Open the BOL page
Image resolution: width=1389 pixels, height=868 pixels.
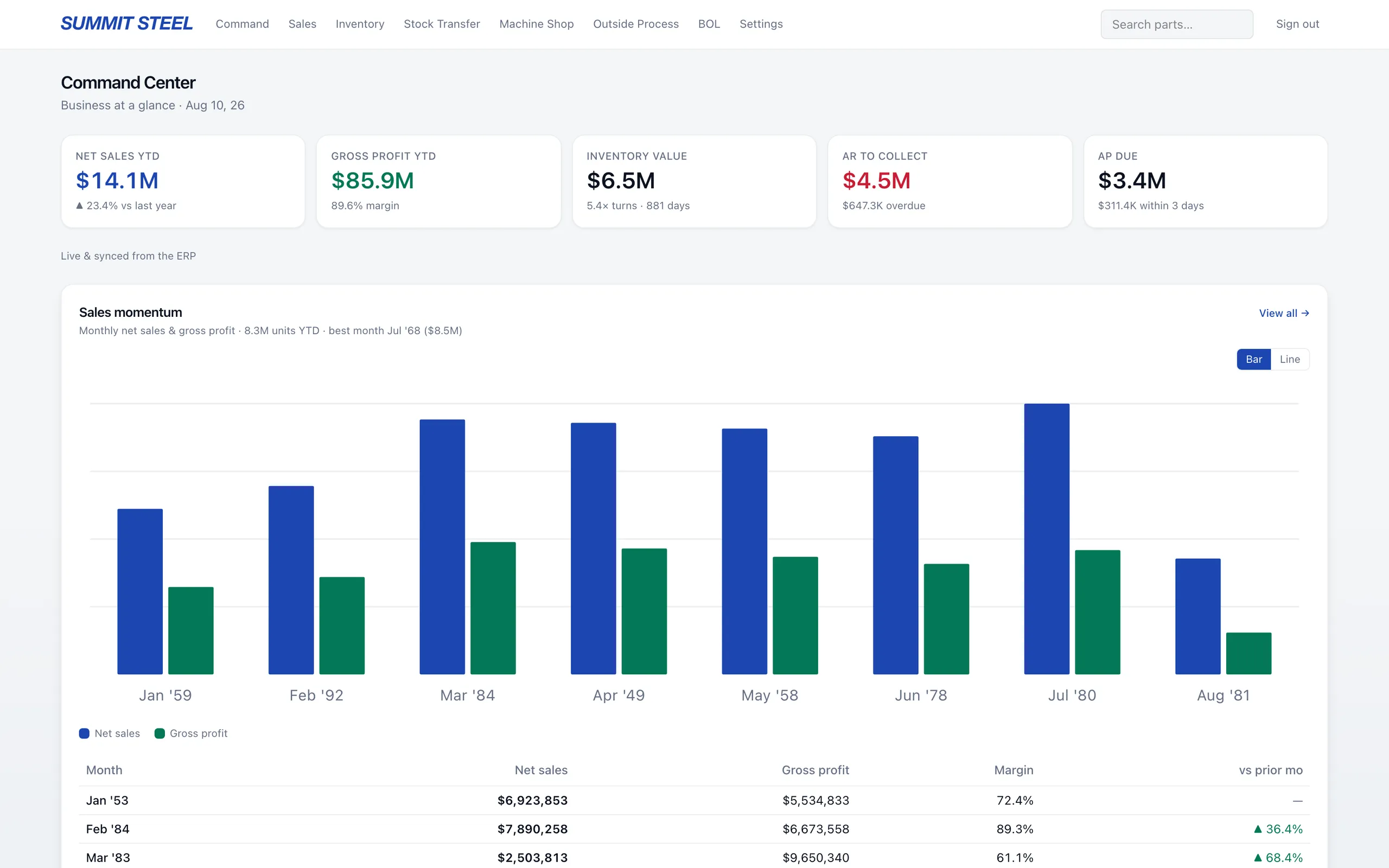[x=709, y=24]
